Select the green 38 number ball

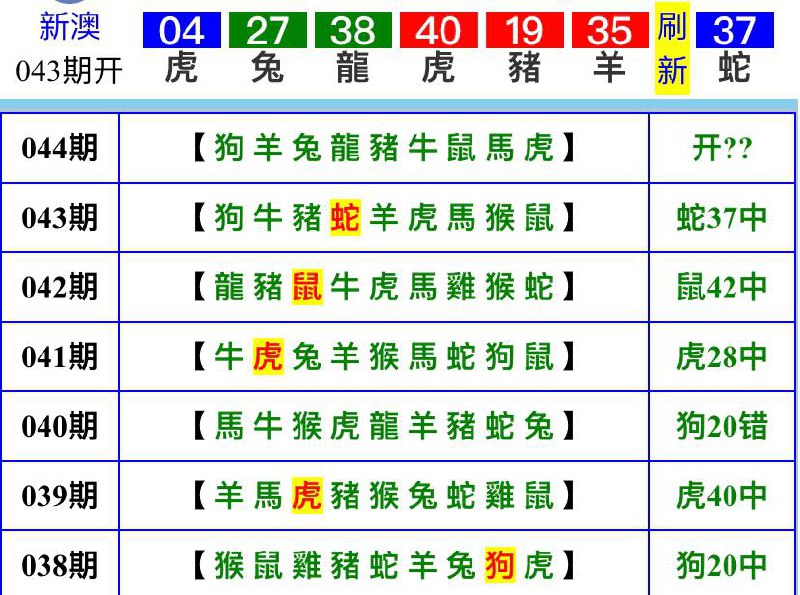click(353, 30)
